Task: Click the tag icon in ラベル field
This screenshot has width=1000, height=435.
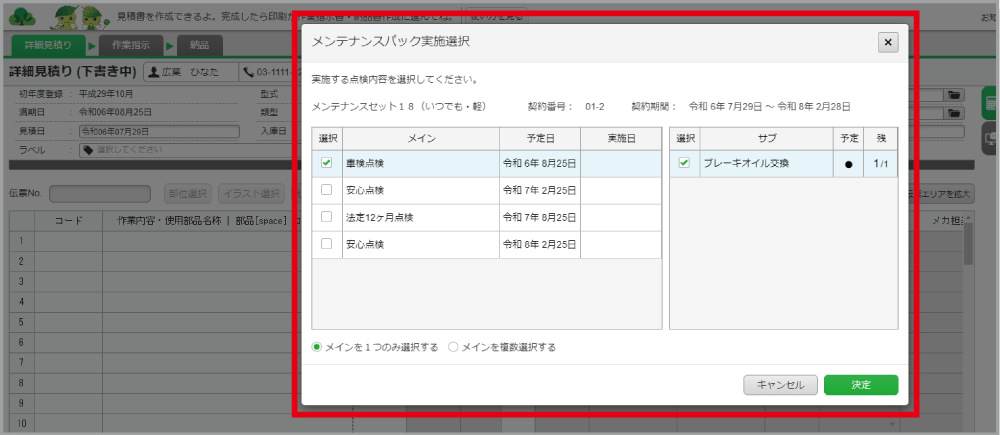Action: [x=87, y=151]
